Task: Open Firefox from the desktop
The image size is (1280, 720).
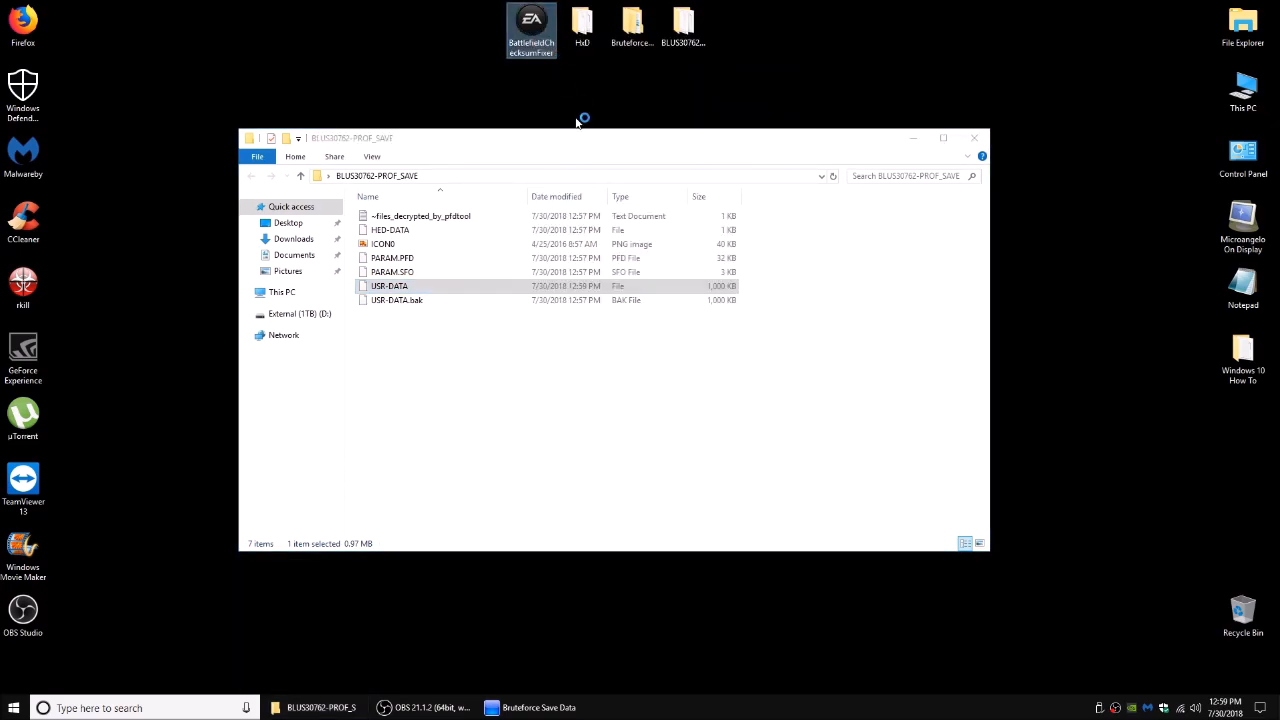Action: [23, 27]
